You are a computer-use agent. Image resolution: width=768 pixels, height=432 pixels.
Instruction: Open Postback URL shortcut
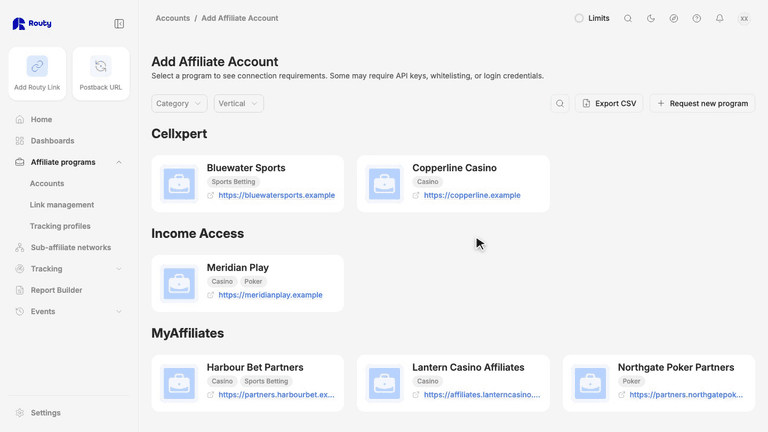(101, 74)
